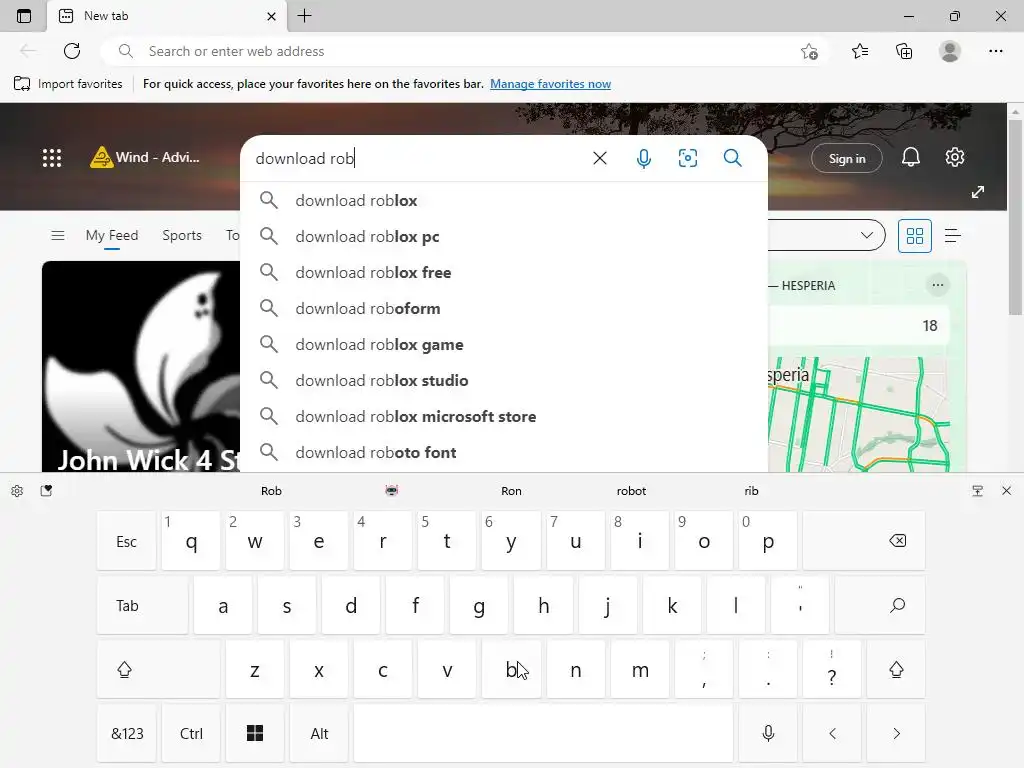Screen dimensions: 1024x768
Task: Expand the feed layout dropdown chevron
Action: (x=867, y=235)
